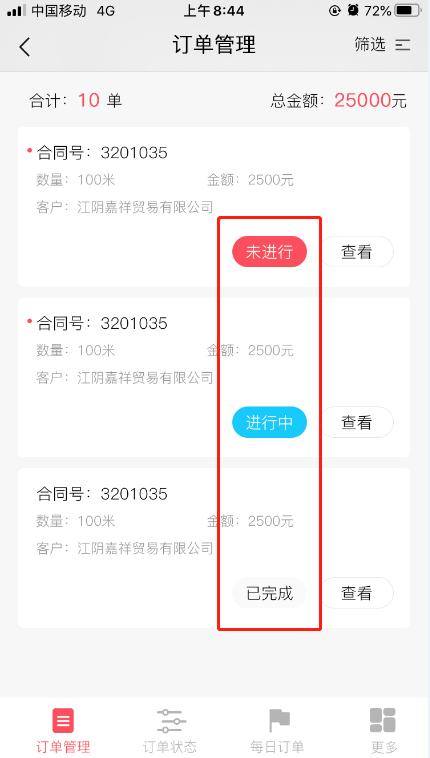The width and height of the screenshot is (430, 758).
Task: Switch to the 每日订单 tab label
Action: click(x=278, y=746)
